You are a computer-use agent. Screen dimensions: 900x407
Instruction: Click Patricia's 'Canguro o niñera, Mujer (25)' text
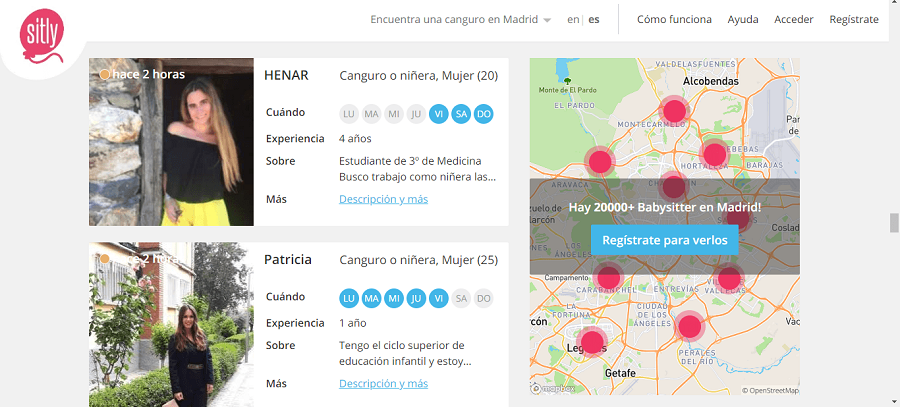[419, 259]
